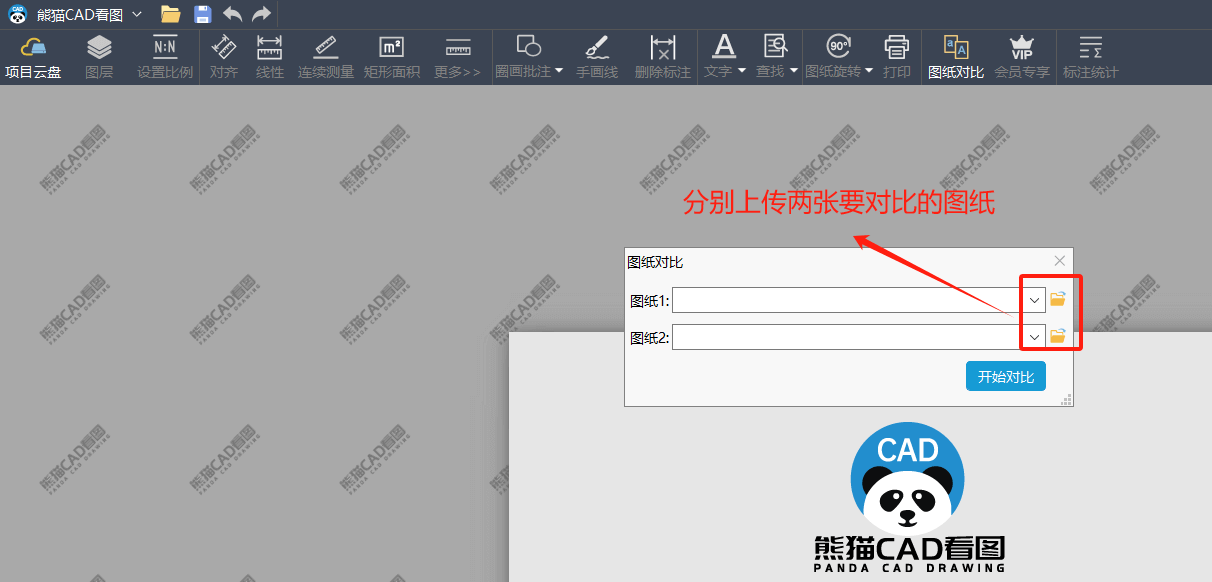Click the undo arrow in title bar
The width and height of the screenshot is (1212, 582).
click(x=232, y=14)
